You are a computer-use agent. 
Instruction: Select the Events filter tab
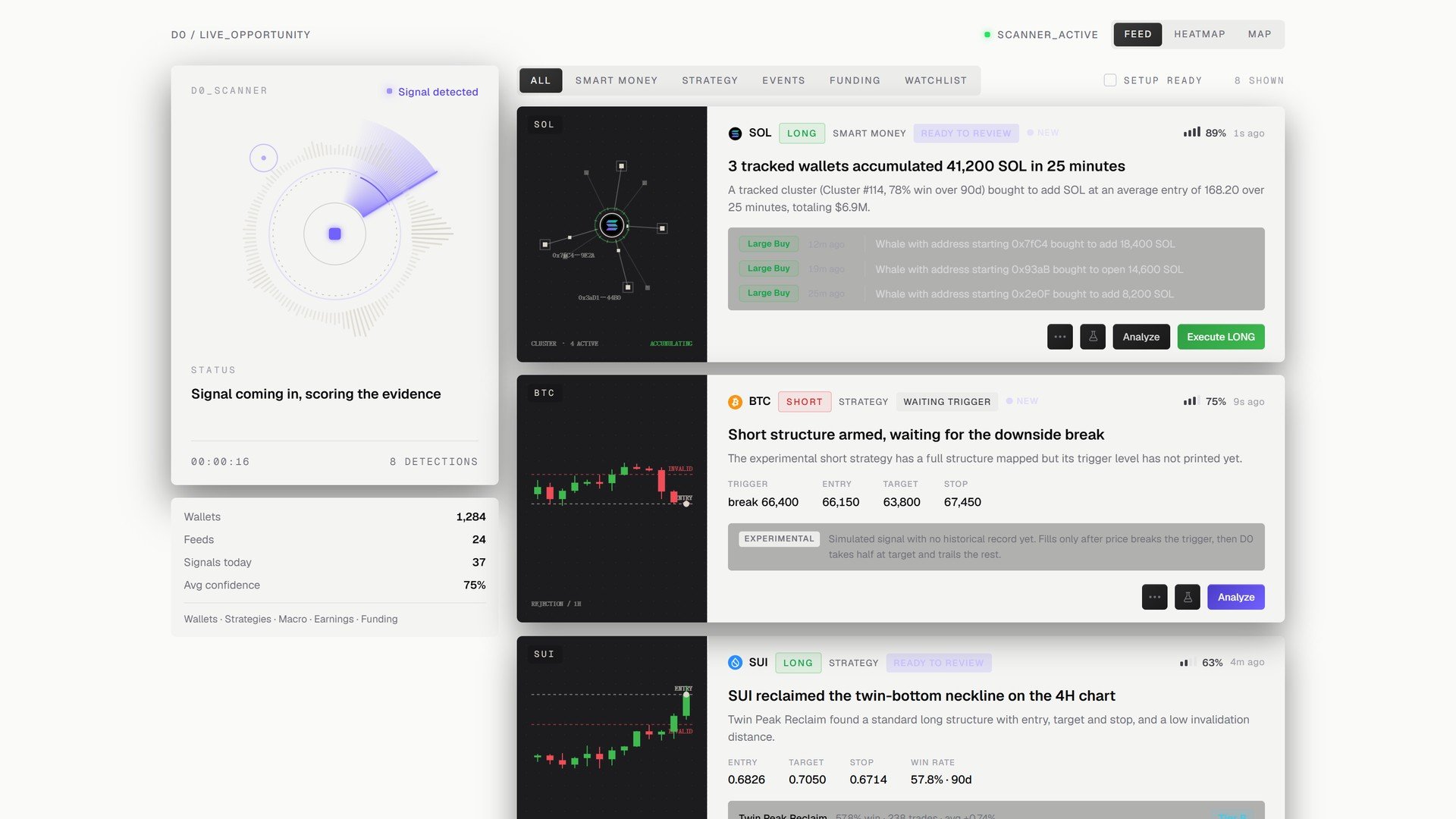pos(783,80)
